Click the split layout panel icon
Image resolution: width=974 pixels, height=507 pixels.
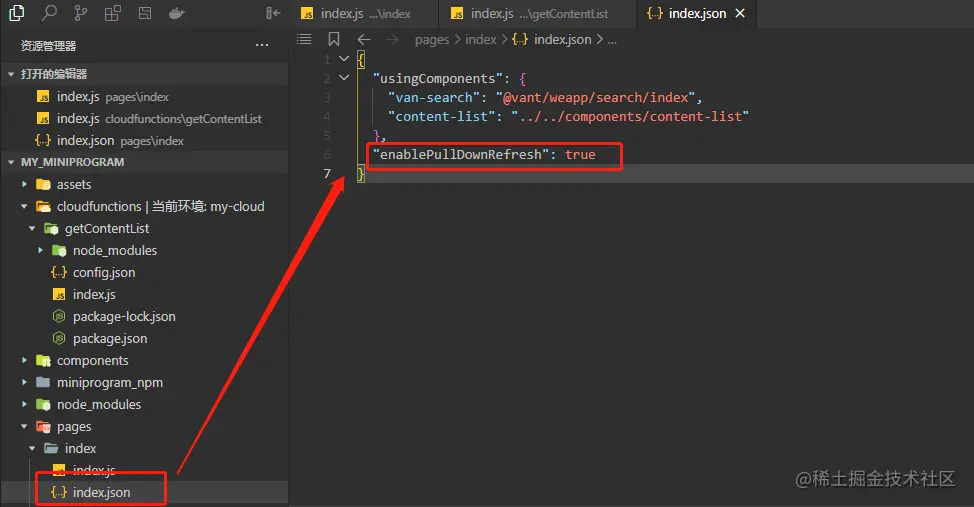pos(145,13)
